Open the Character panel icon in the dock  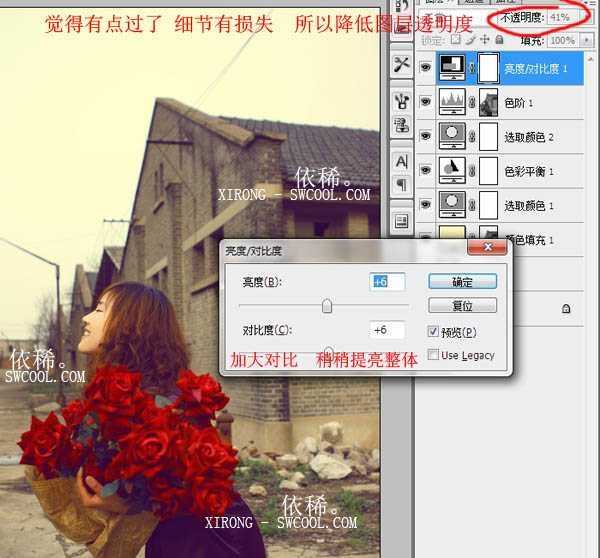coord(402,161)
